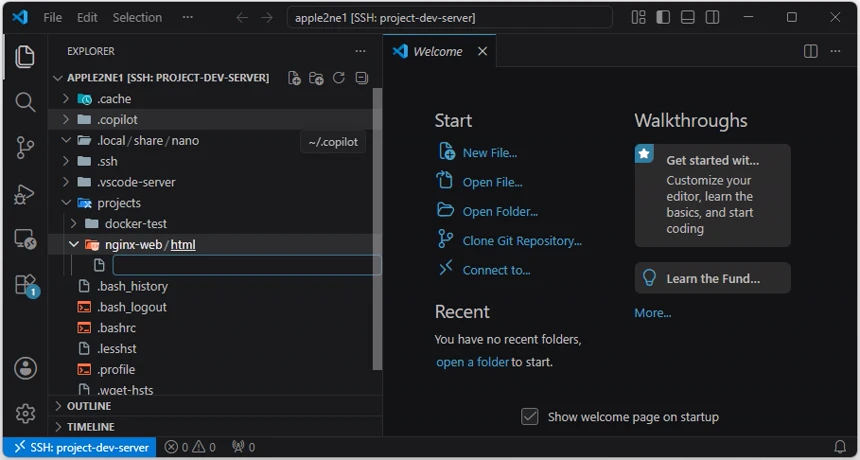Screen dimensions: 860x460
Task: Open the File menu
Action: (53, 18)
